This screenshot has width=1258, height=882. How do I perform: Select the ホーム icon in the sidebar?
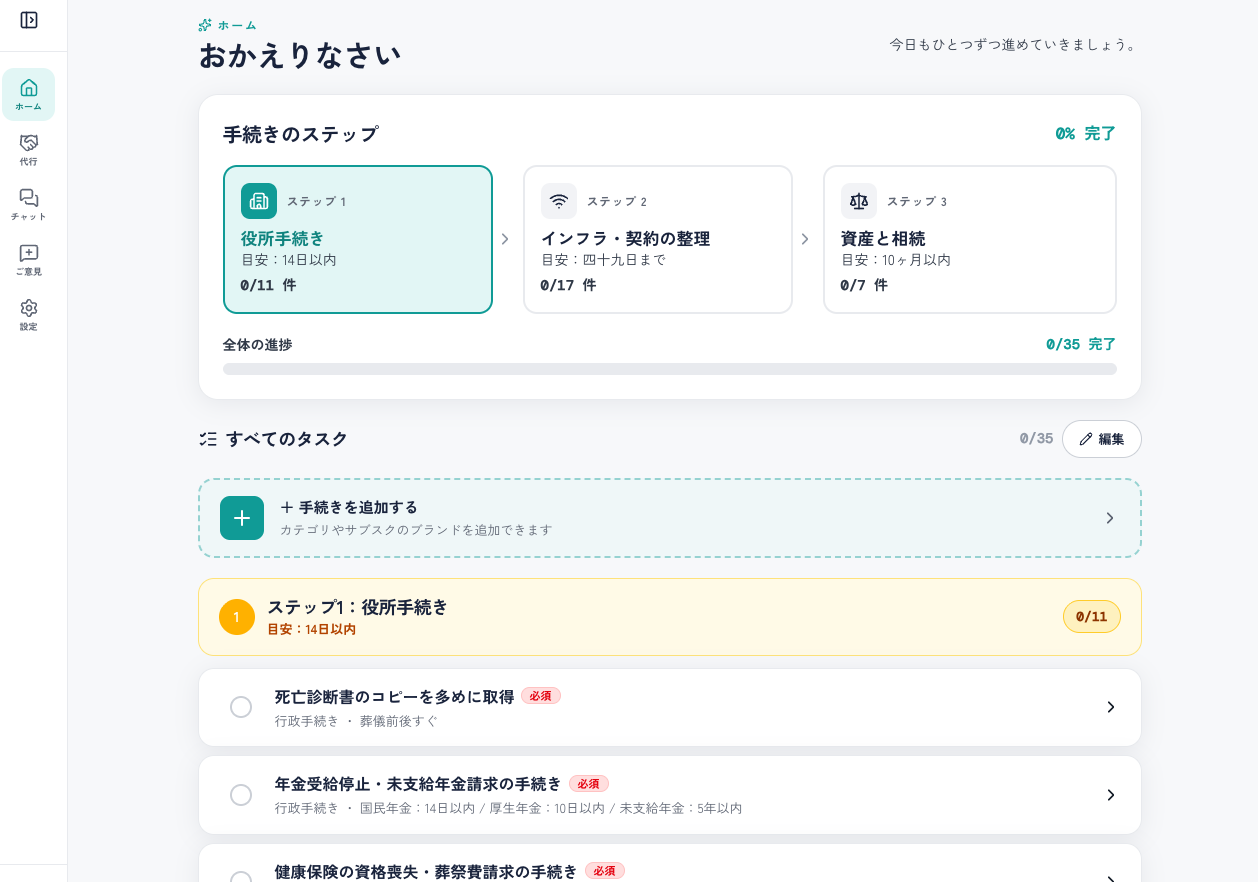coord(28,94)
